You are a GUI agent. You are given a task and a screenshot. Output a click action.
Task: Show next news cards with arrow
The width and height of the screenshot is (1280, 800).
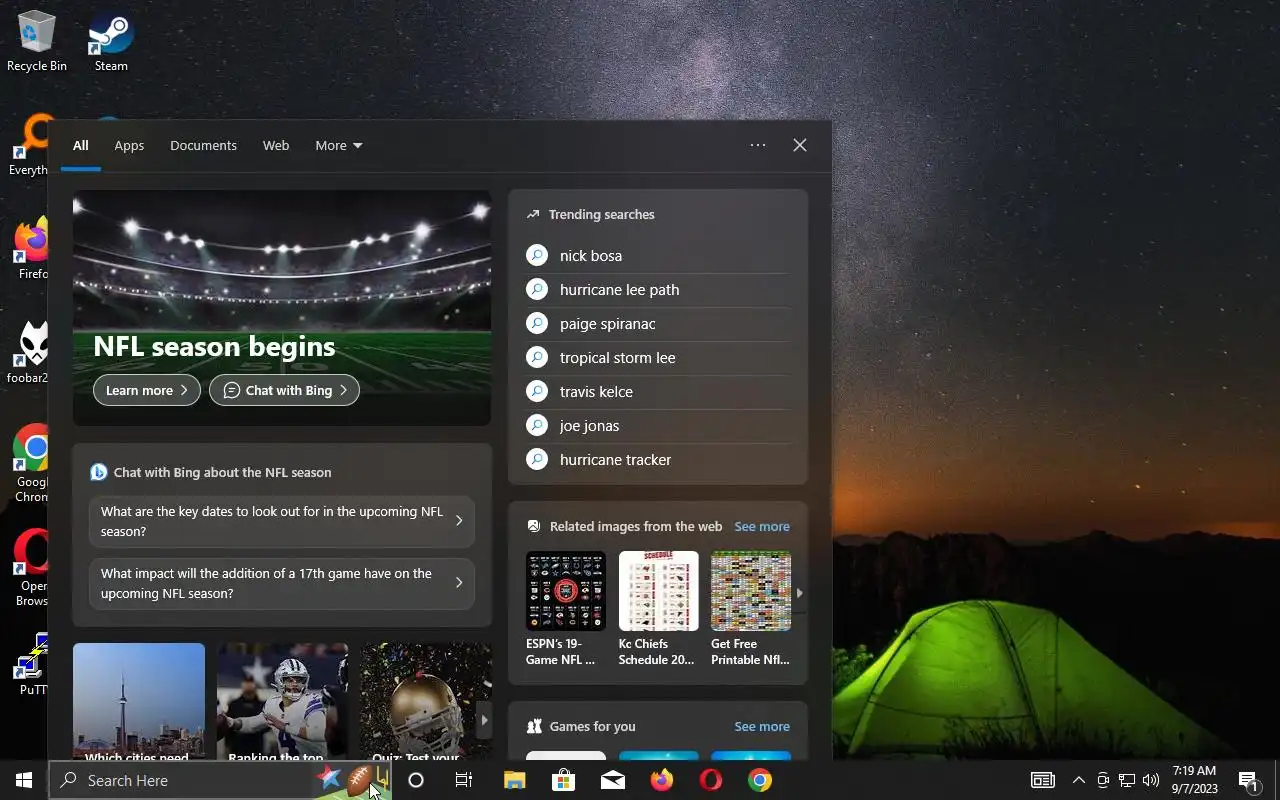pos(484,720)
